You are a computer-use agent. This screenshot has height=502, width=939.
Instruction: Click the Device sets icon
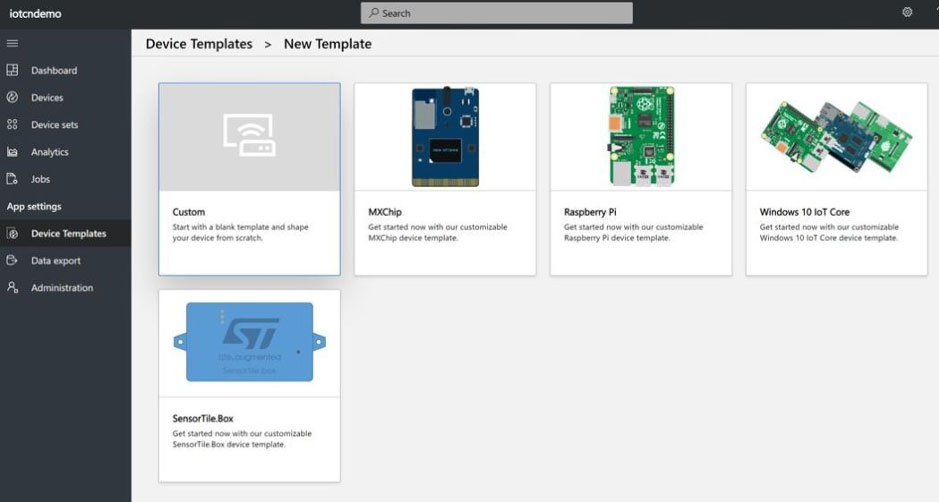[x=12, y=125]
